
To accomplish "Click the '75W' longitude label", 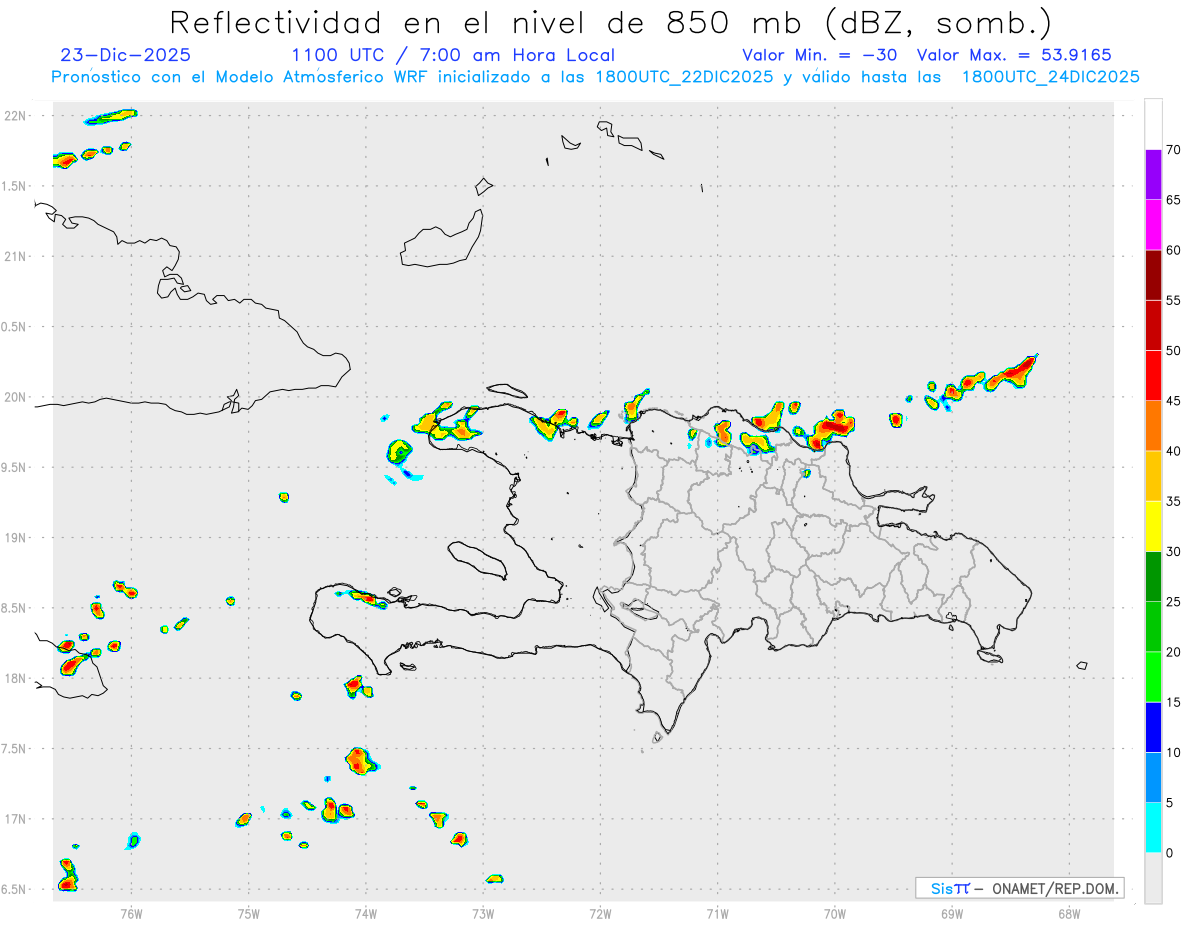I will [249, 913].
